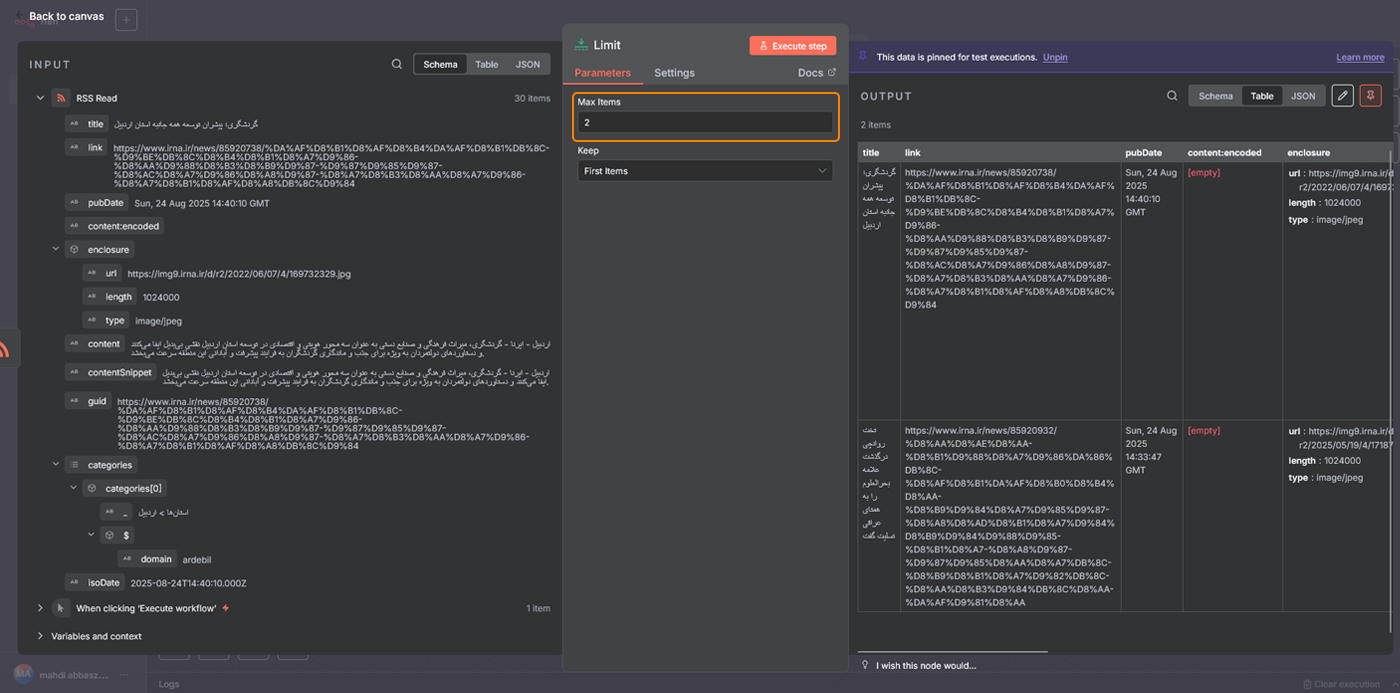Screen dimensions: 1400x693
Task: Click the search icon in INPUT panel
Action: pos(397,64)
